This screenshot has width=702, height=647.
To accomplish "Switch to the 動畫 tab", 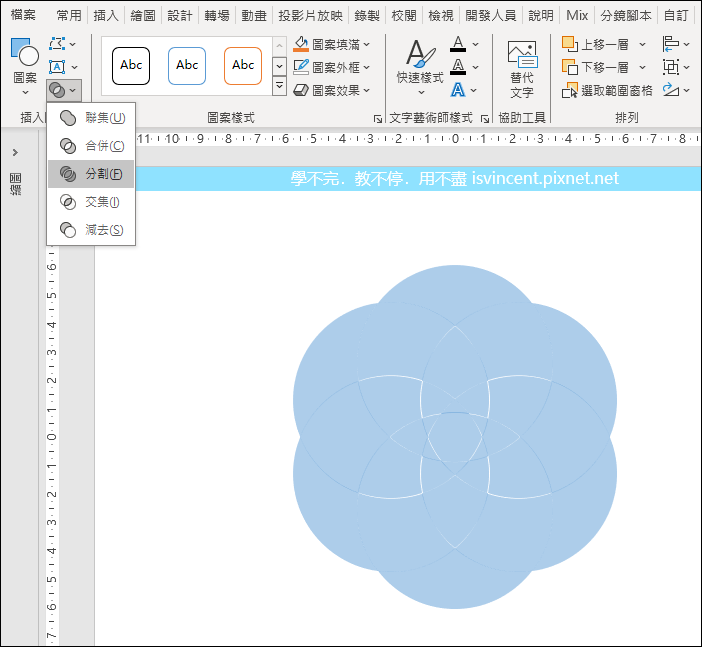I will coord(254,16).
